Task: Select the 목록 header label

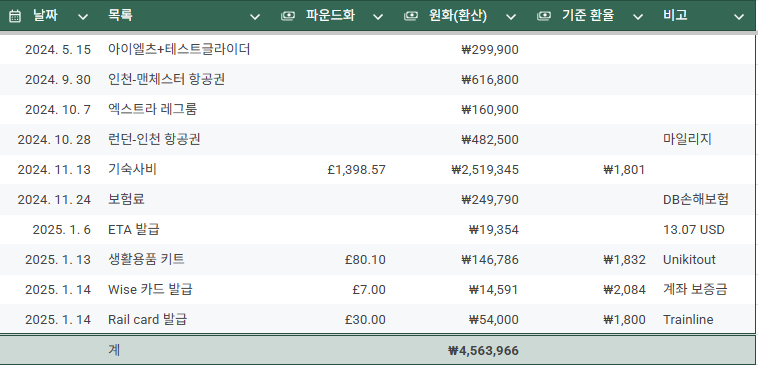Action: 120,15
